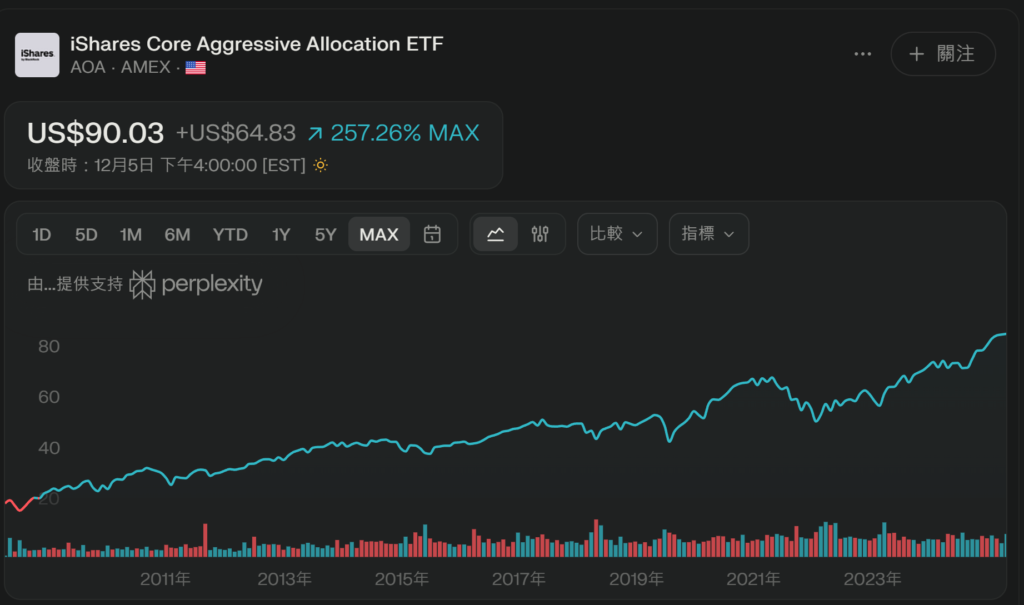Click the iShares logo icon
The height and width of the screenshot is (605, 1024).
(x=37, y=55)
